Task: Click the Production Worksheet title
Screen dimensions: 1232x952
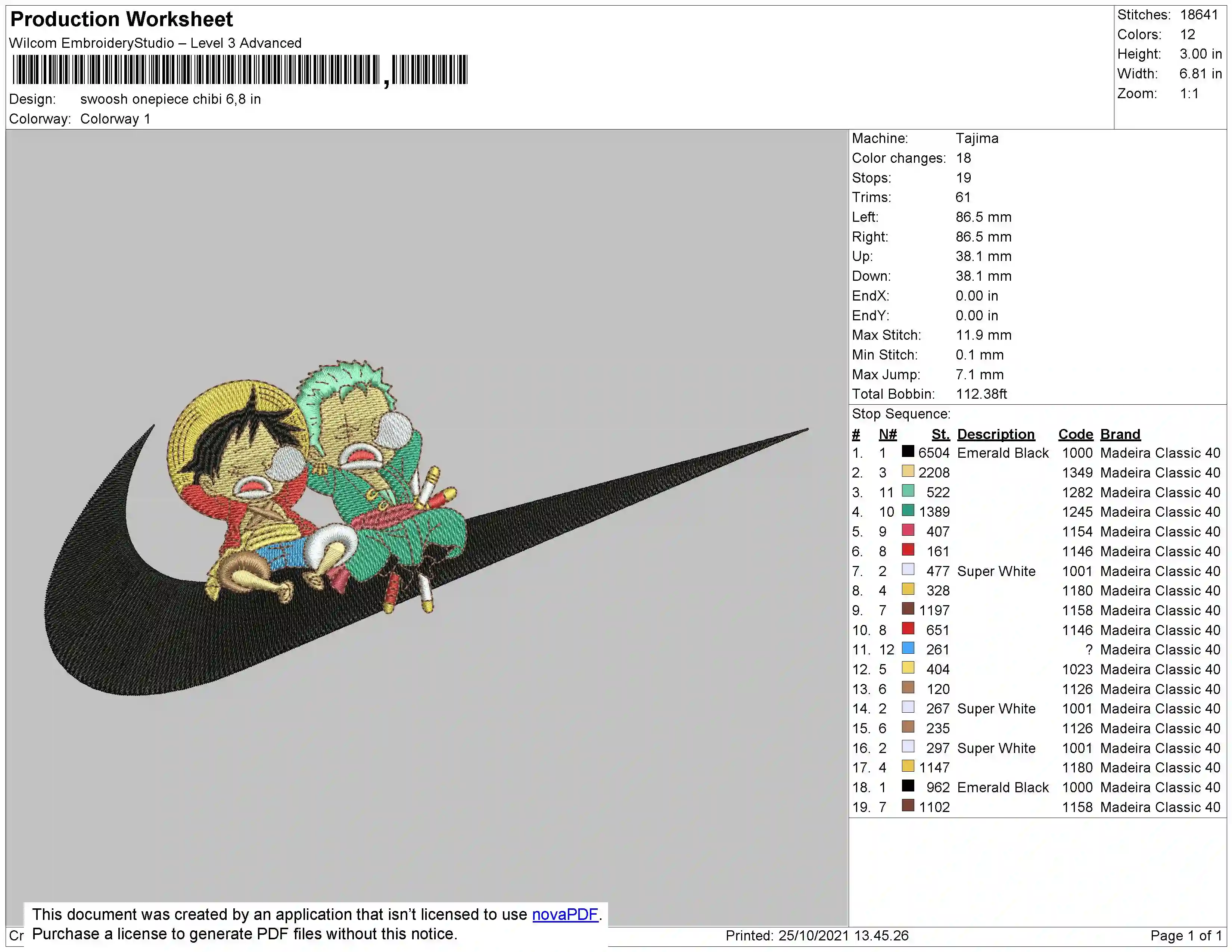Action: tap(121, 19)
